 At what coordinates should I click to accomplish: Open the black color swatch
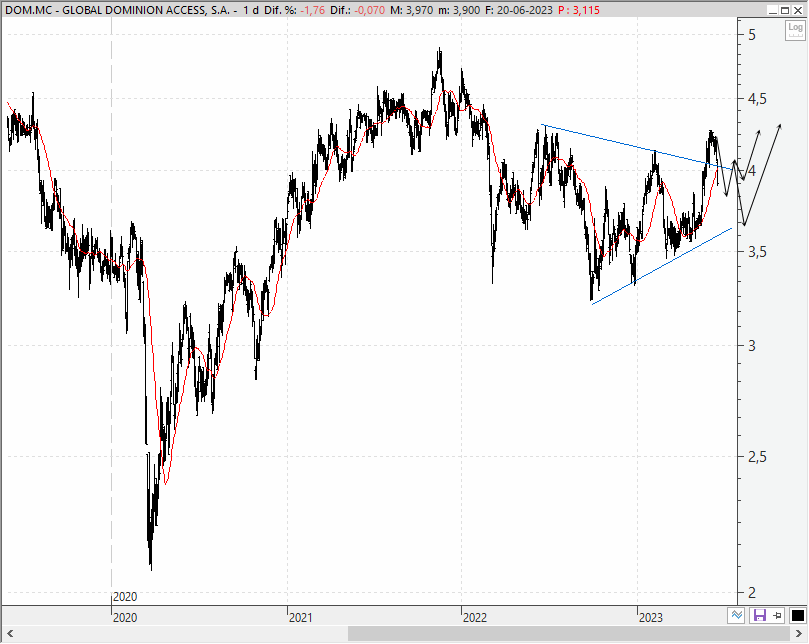click(797, 615)
